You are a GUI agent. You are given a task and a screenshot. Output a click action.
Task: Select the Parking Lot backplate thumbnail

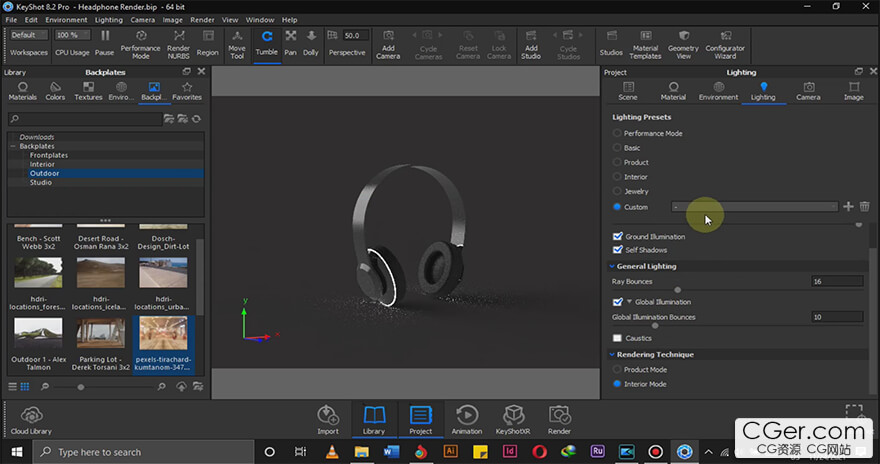coord(101,334)
